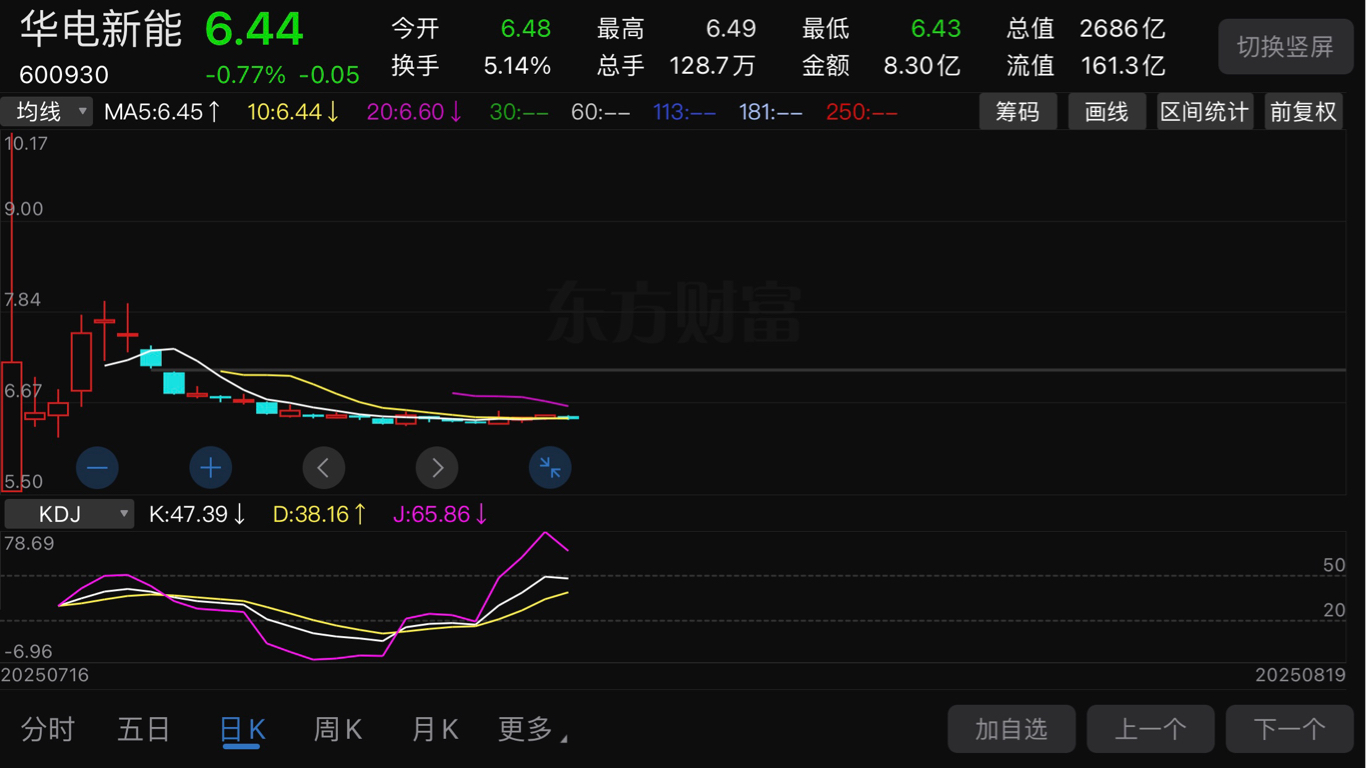This screenshot has height=768, width=1366.
Task: Click the 总手 128.7万 volume
Action: (676, 66)
